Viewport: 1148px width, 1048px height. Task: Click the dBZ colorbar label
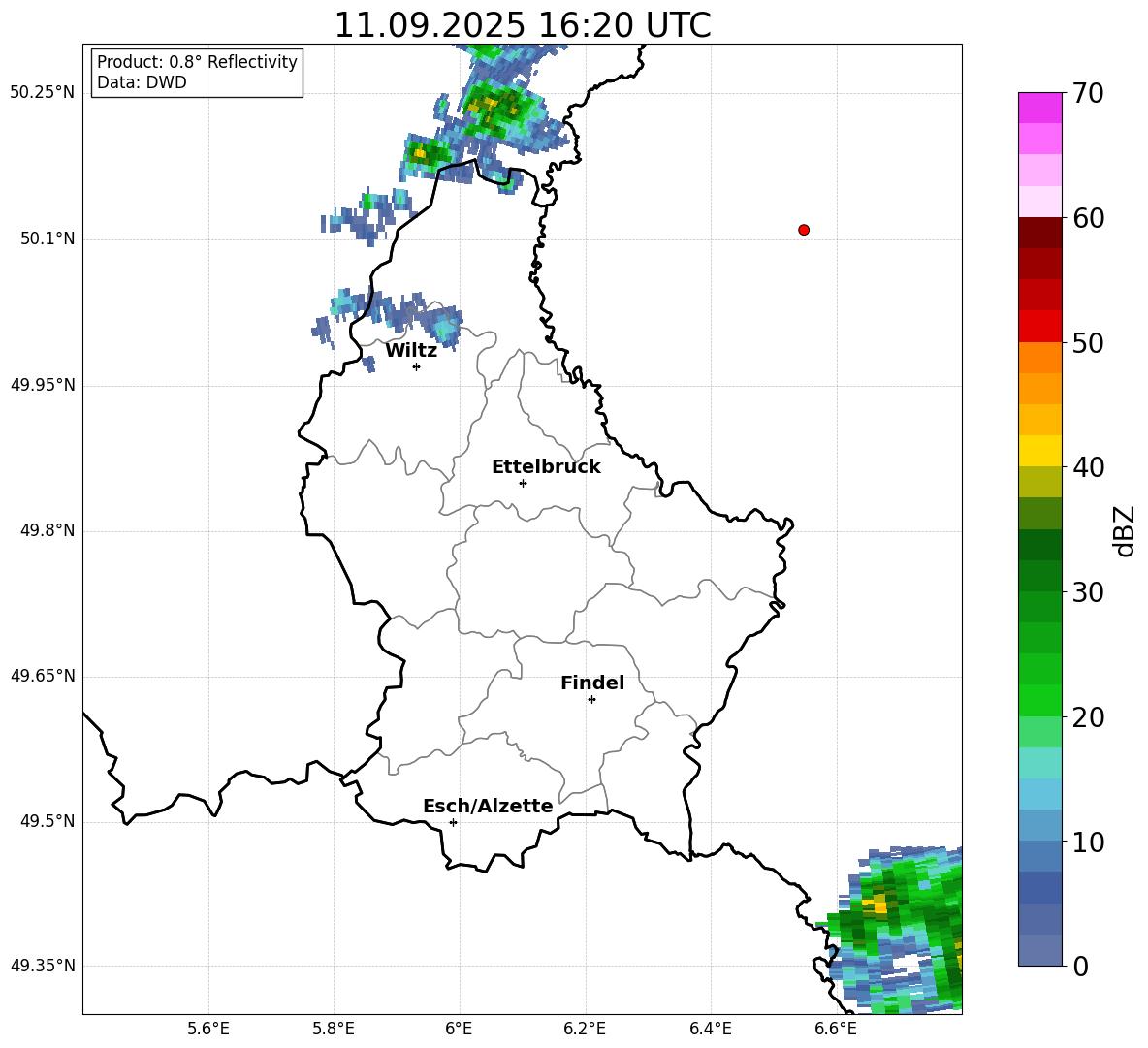1124,530
